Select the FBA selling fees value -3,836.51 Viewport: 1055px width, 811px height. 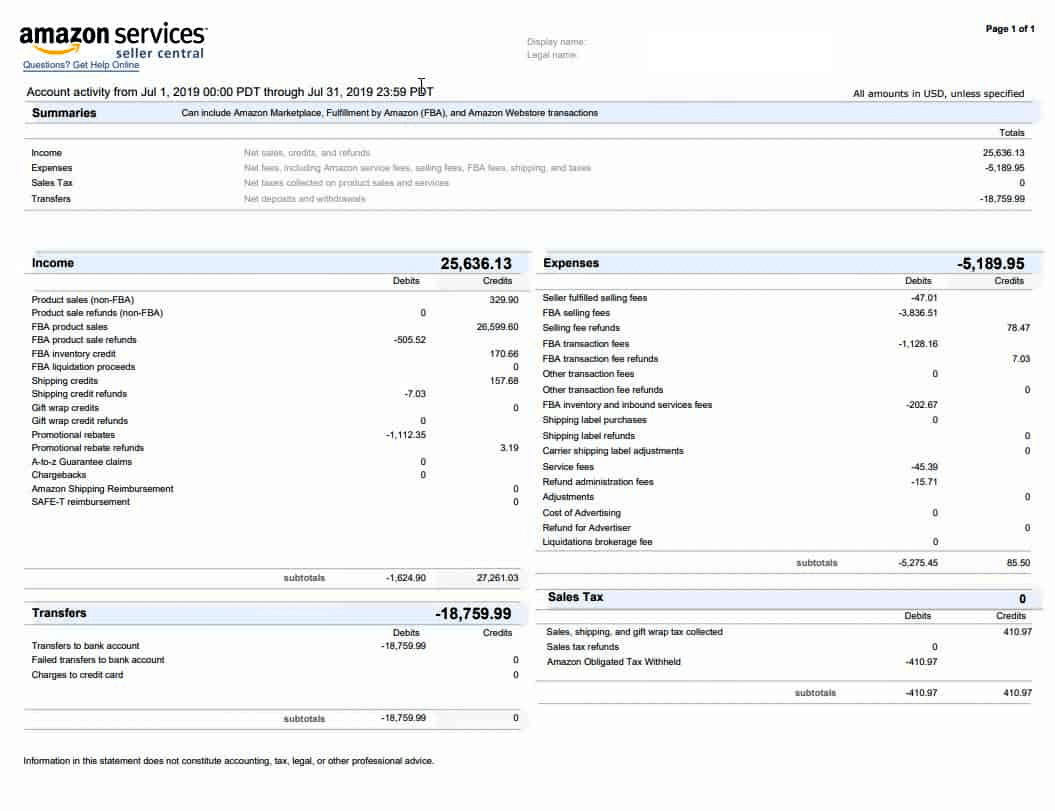pos(918,312)
